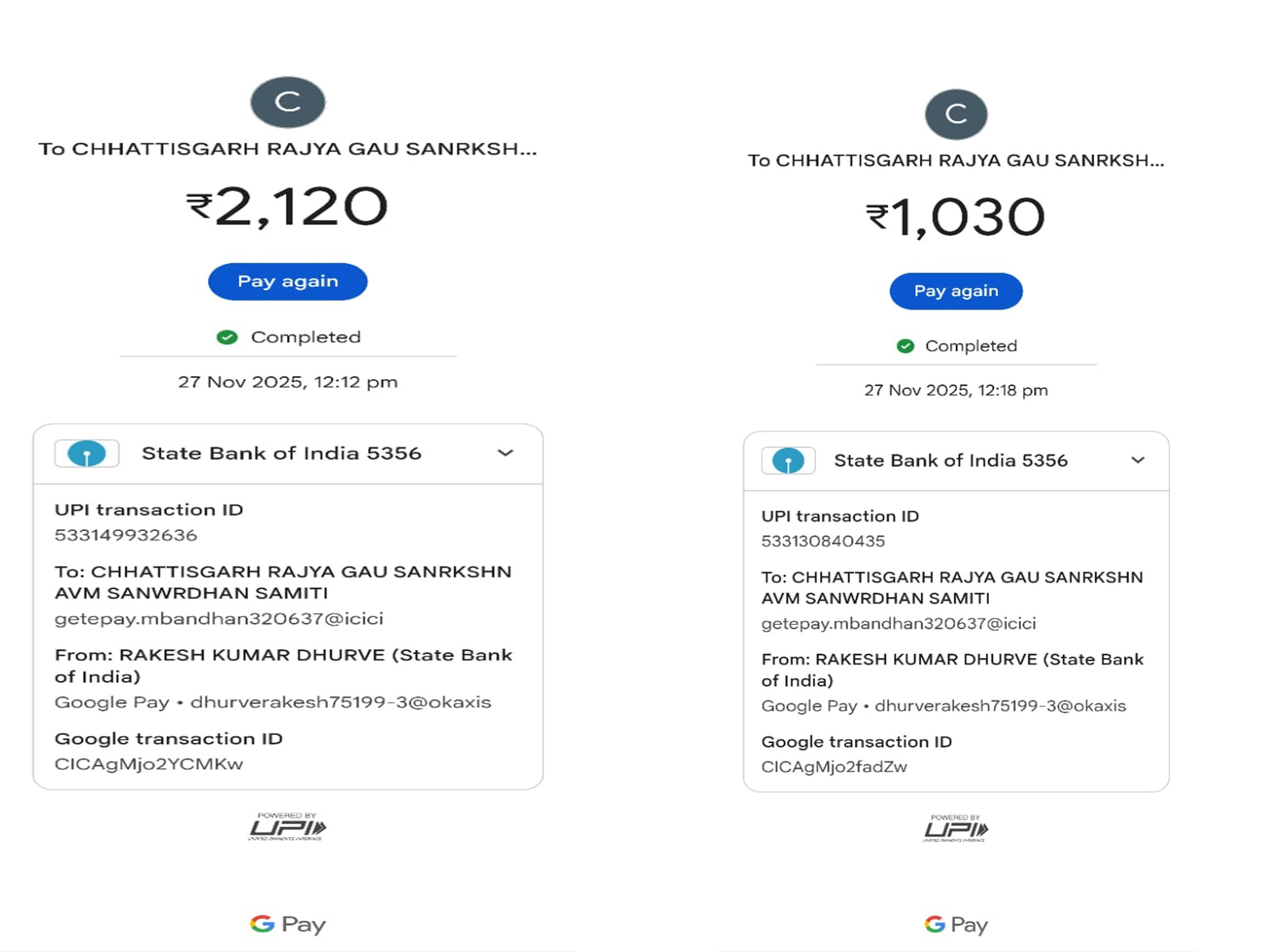Click the recipient avatar on ₹2,120 receipt

[288, 102]
